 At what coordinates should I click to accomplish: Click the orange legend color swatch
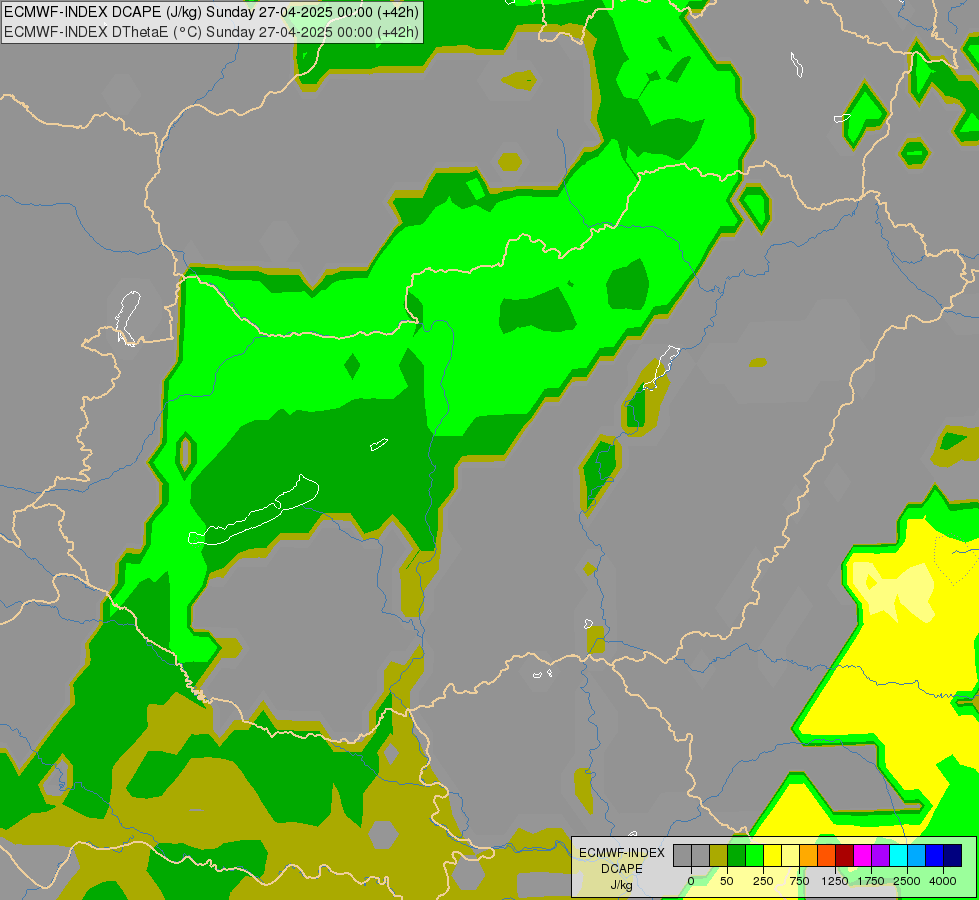tap(809, 855)
